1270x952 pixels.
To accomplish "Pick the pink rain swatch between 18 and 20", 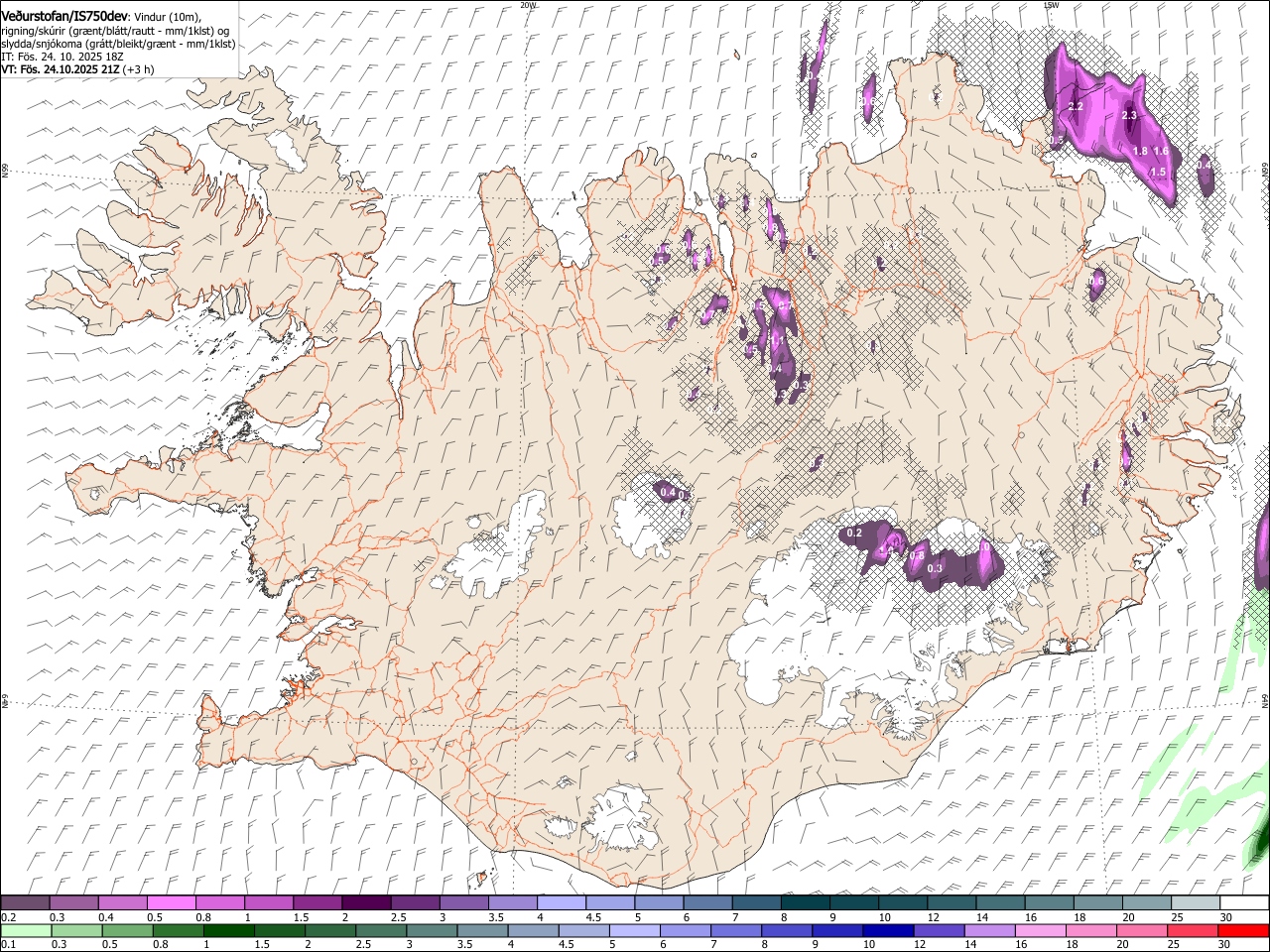I will pos(1091,930).
